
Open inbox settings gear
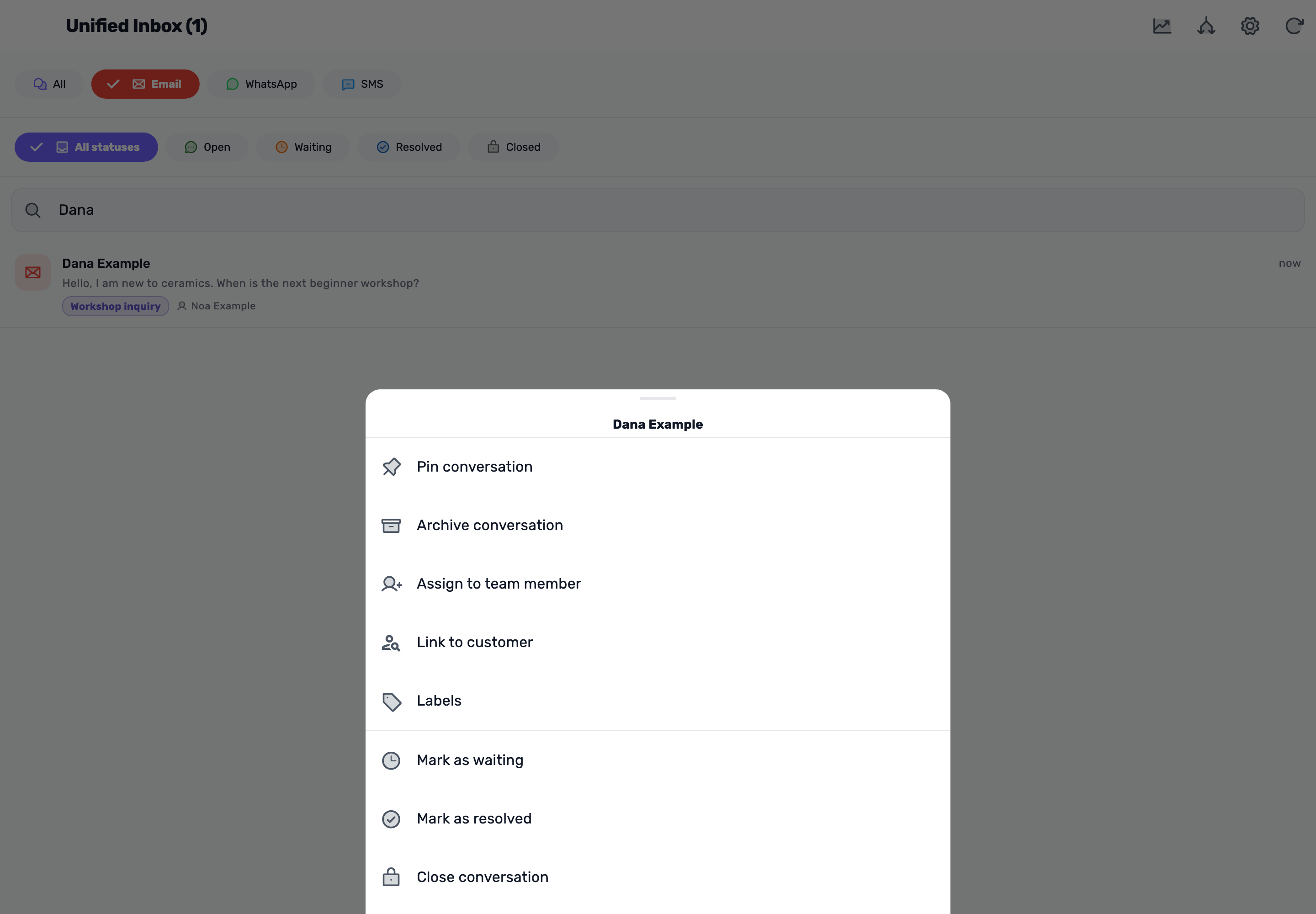(x=1250, y=26)
